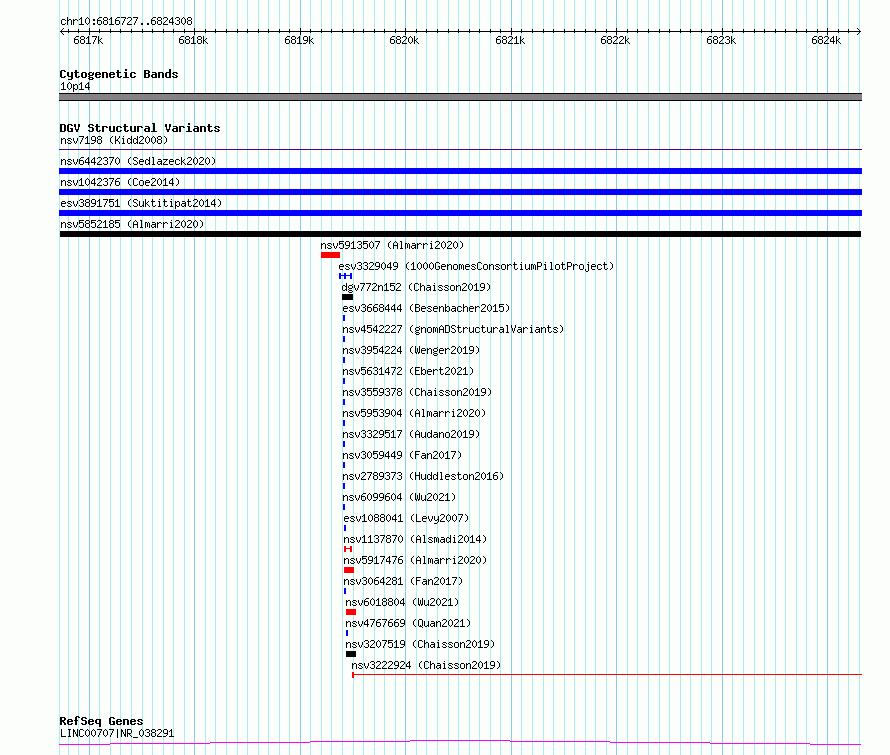
Task: Select nsv5917476 (Almarri2020) label
Action: (415, 560)
